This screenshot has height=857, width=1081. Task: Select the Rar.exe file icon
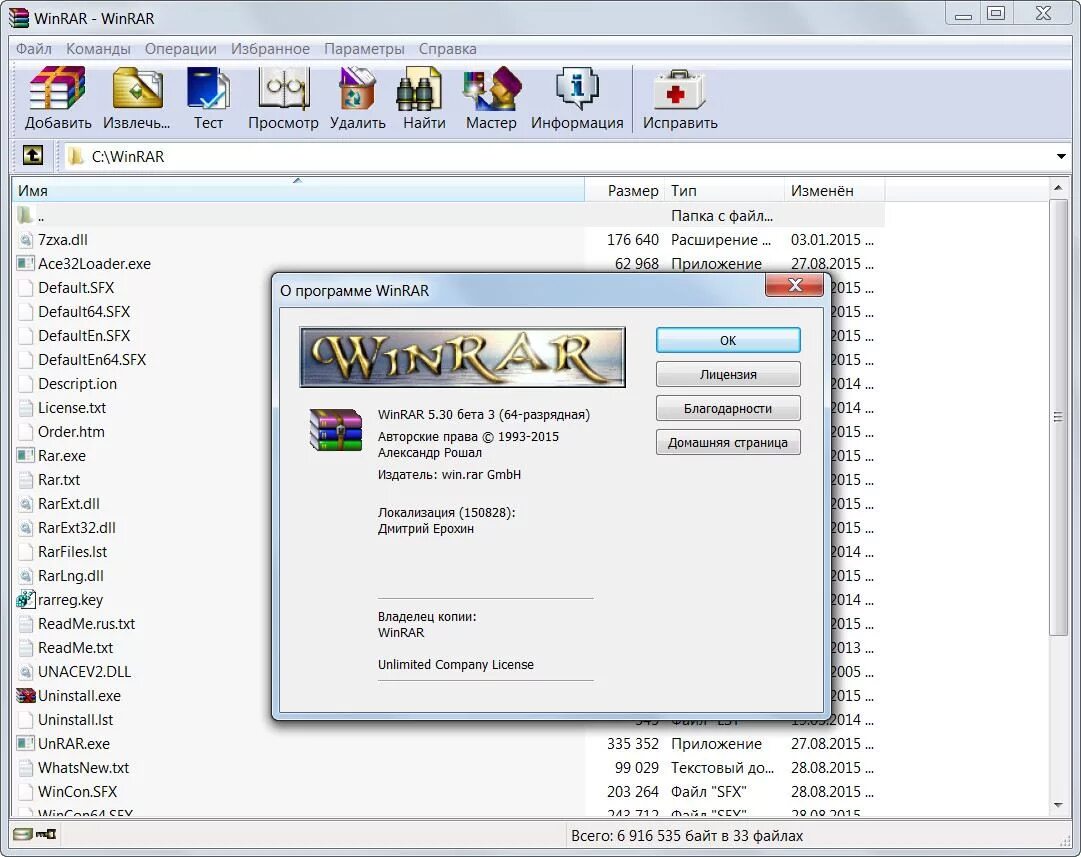26,455
